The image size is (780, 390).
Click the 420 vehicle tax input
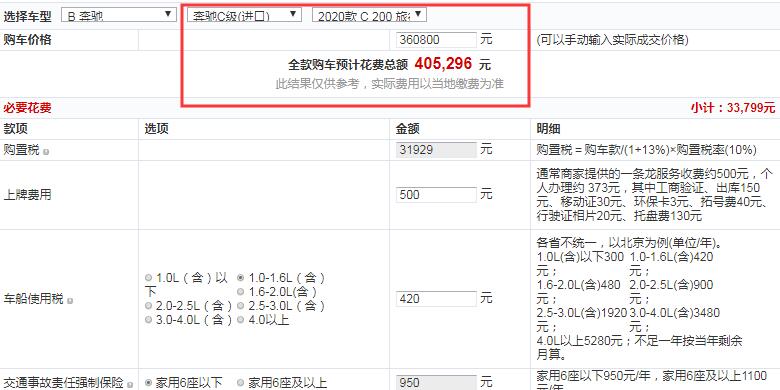pyautogui.click(x=436, y=299)
